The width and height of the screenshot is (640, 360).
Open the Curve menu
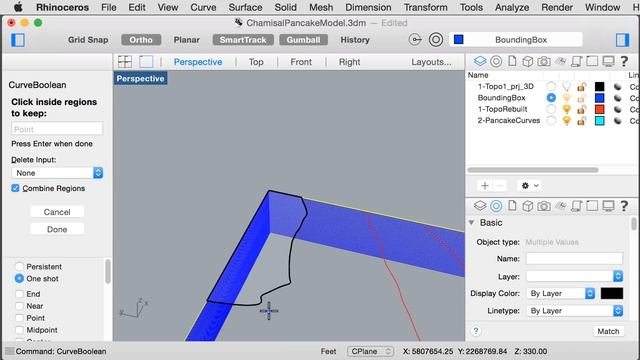pos(203,7)
